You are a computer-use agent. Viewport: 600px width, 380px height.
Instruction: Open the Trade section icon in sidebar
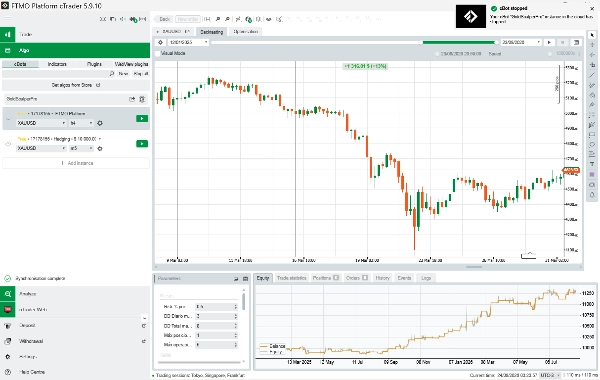click(x=8, y=34)
